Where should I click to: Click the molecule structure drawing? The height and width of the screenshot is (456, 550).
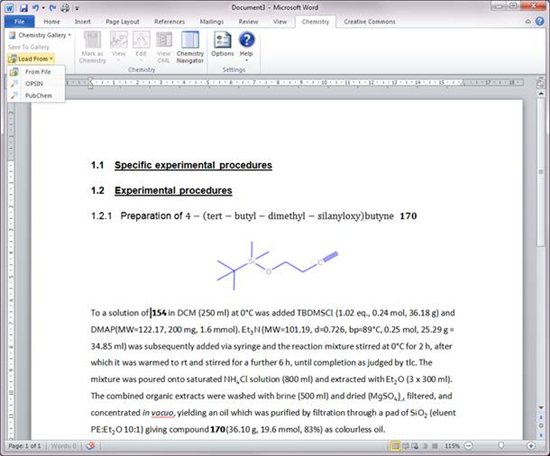(x=277, y=266)
